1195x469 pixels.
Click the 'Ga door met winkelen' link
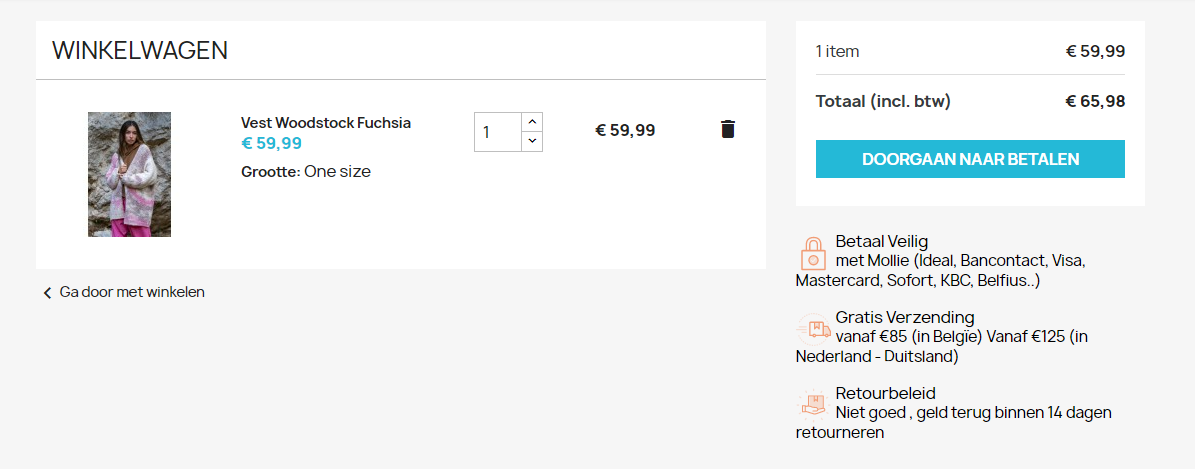click(132, 292)
